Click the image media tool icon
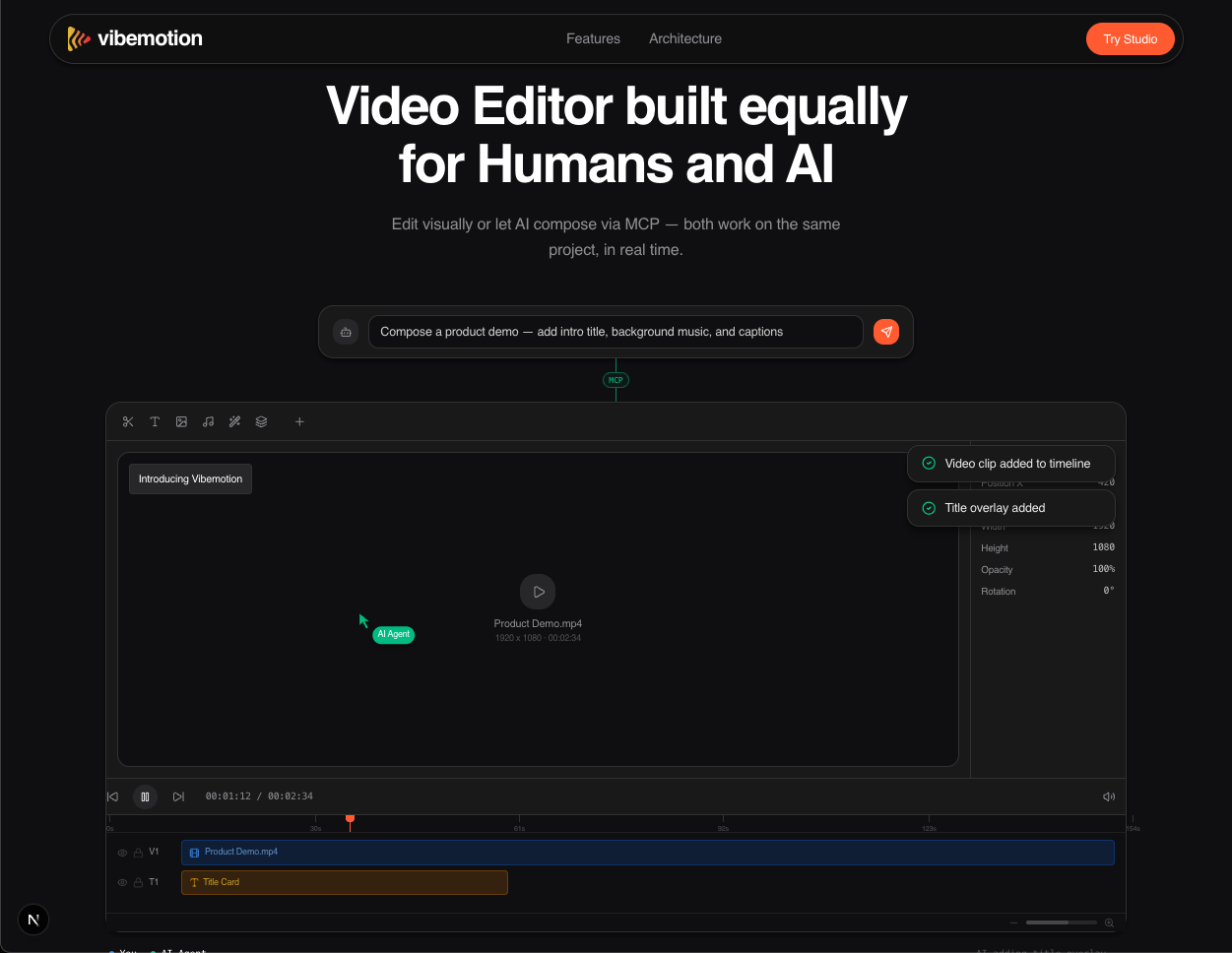 pos(181,421)
